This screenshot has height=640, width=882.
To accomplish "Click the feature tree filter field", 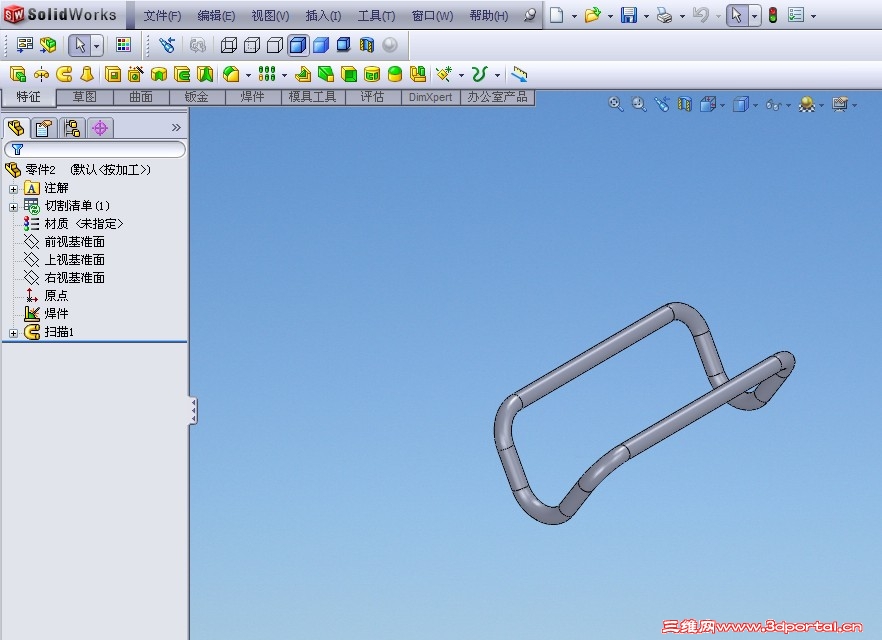I will 95,149.
